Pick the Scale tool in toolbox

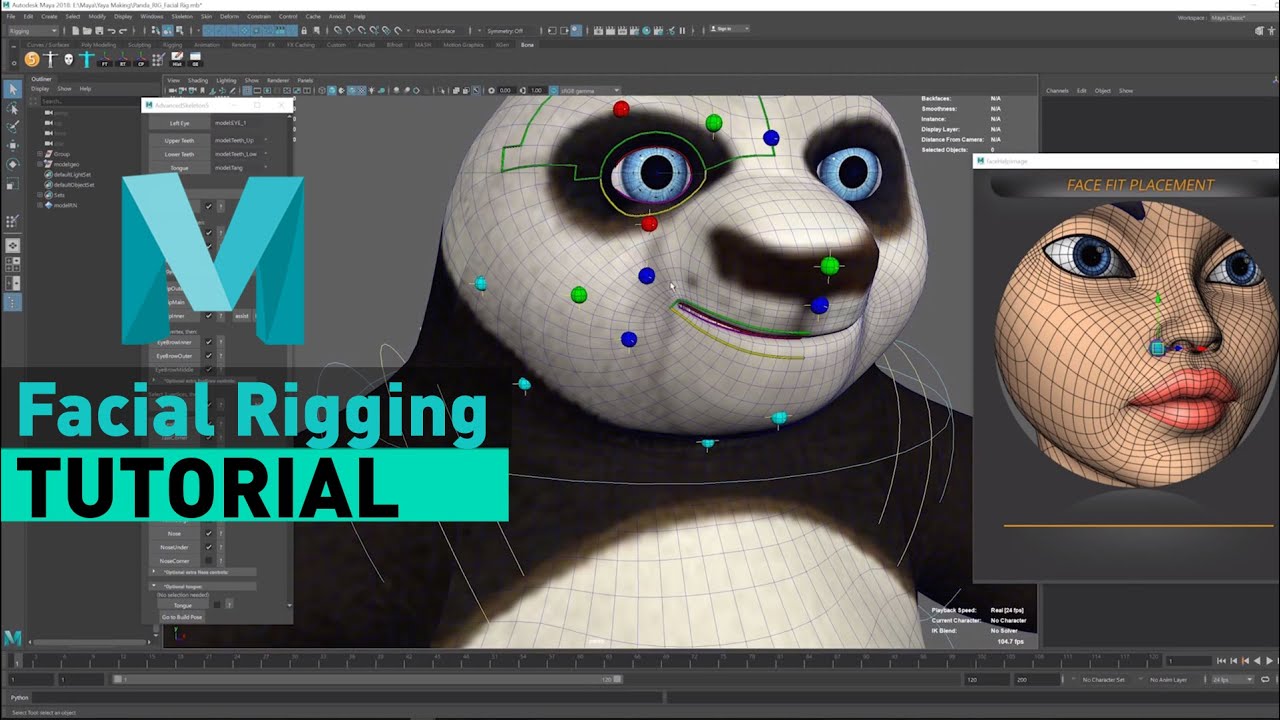[13, 184]
